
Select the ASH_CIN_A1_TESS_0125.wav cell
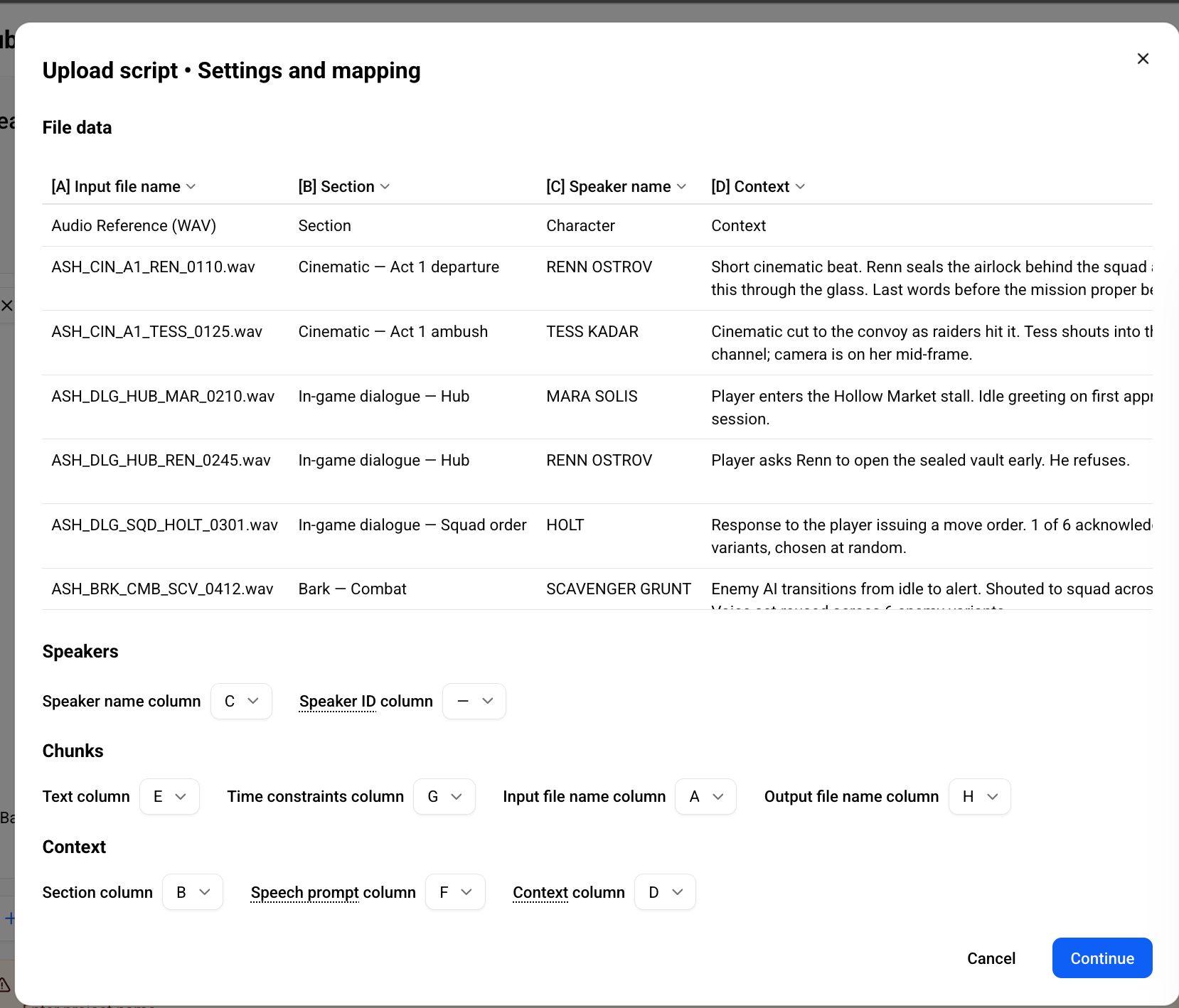point(156,331)
